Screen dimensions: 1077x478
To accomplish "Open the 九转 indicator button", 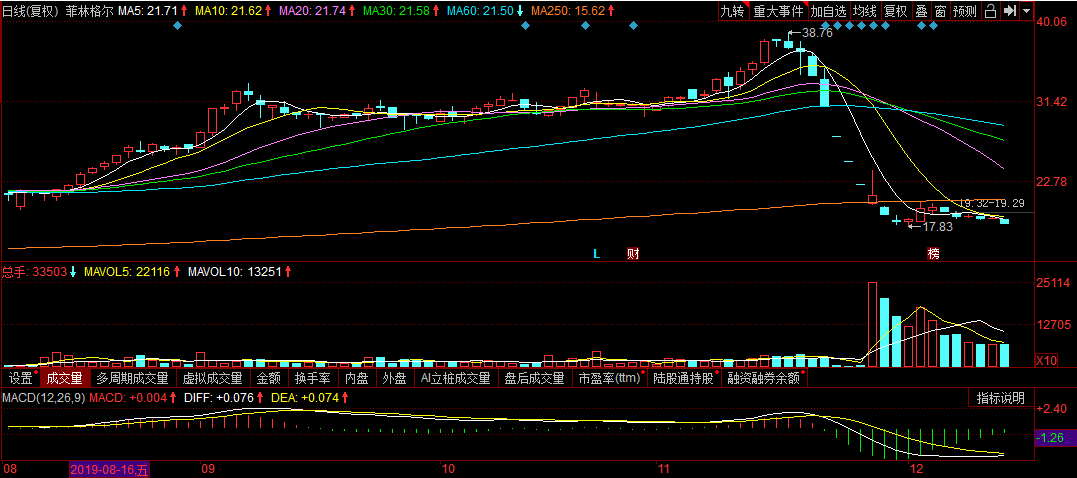I will [x=733, y=11].
